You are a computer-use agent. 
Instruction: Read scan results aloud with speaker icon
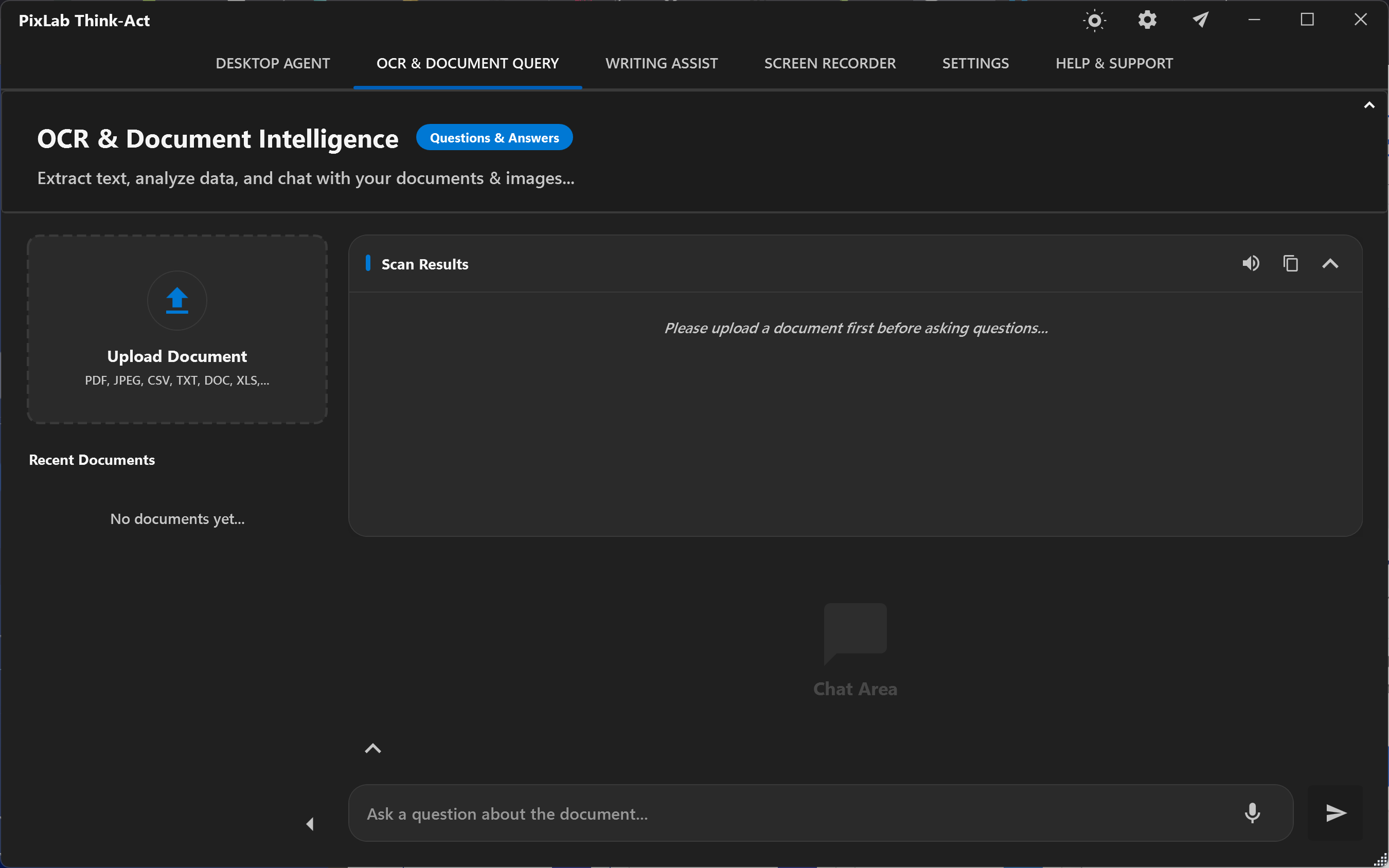1251,263
